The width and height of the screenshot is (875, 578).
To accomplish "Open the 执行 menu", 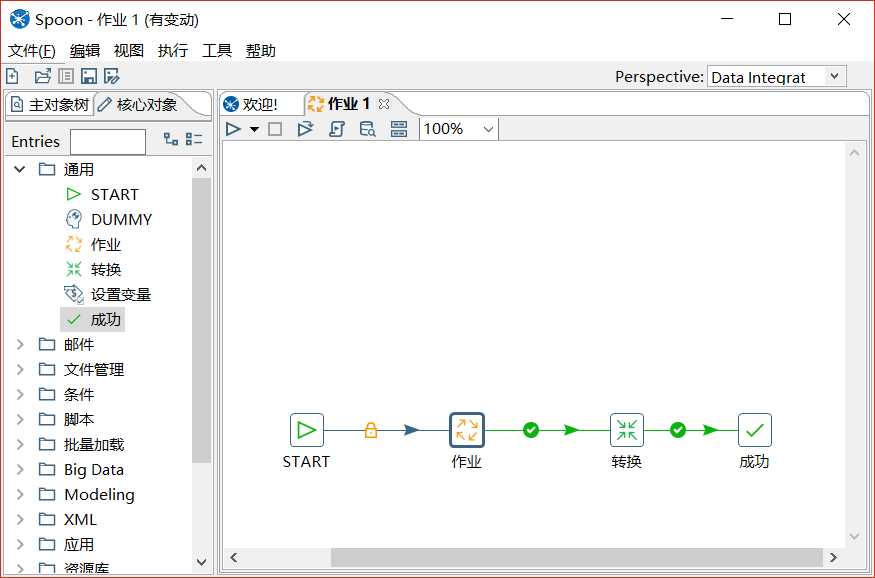I will click(173, 51).
